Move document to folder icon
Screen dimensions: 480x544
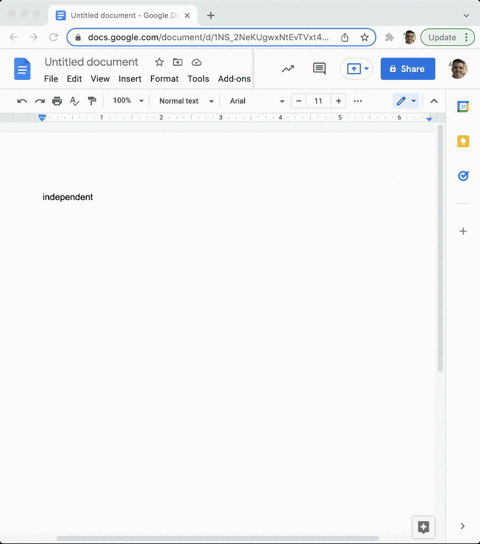(x=178, y=62)
